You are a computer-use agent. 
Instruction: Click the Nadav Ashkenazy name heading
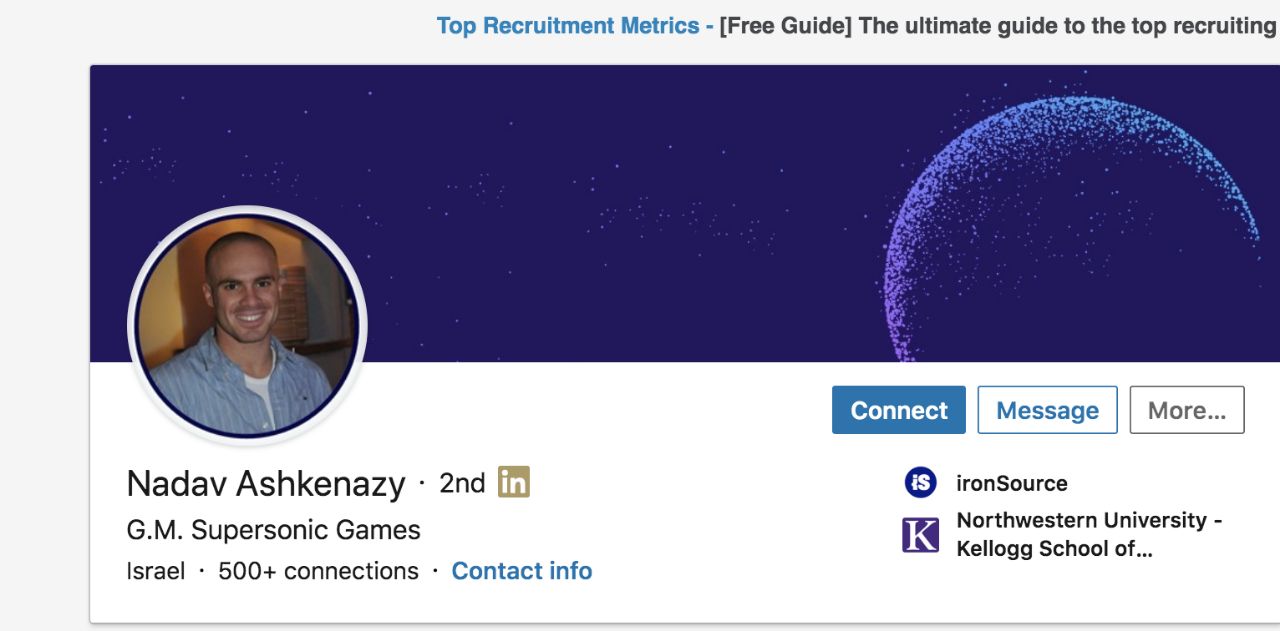[266, 484]
